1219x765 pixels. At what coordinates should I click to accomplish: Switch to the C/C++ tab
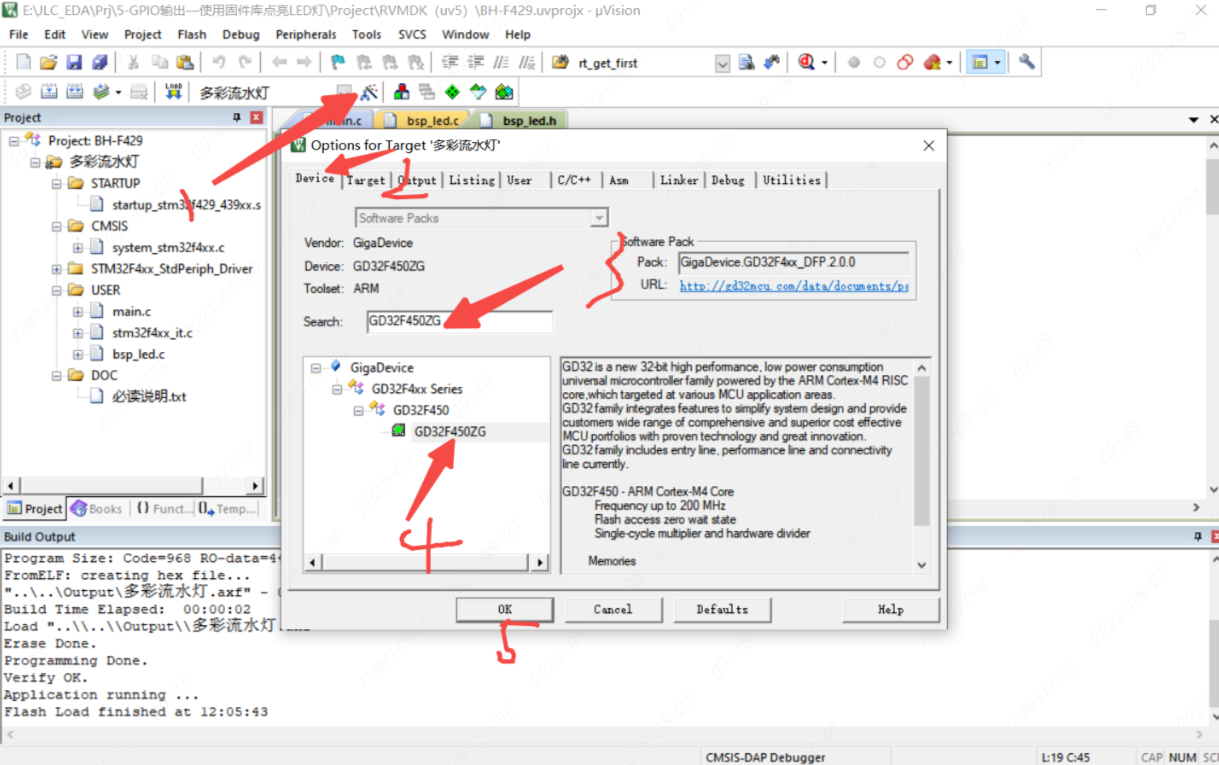(x=574, y=180)
